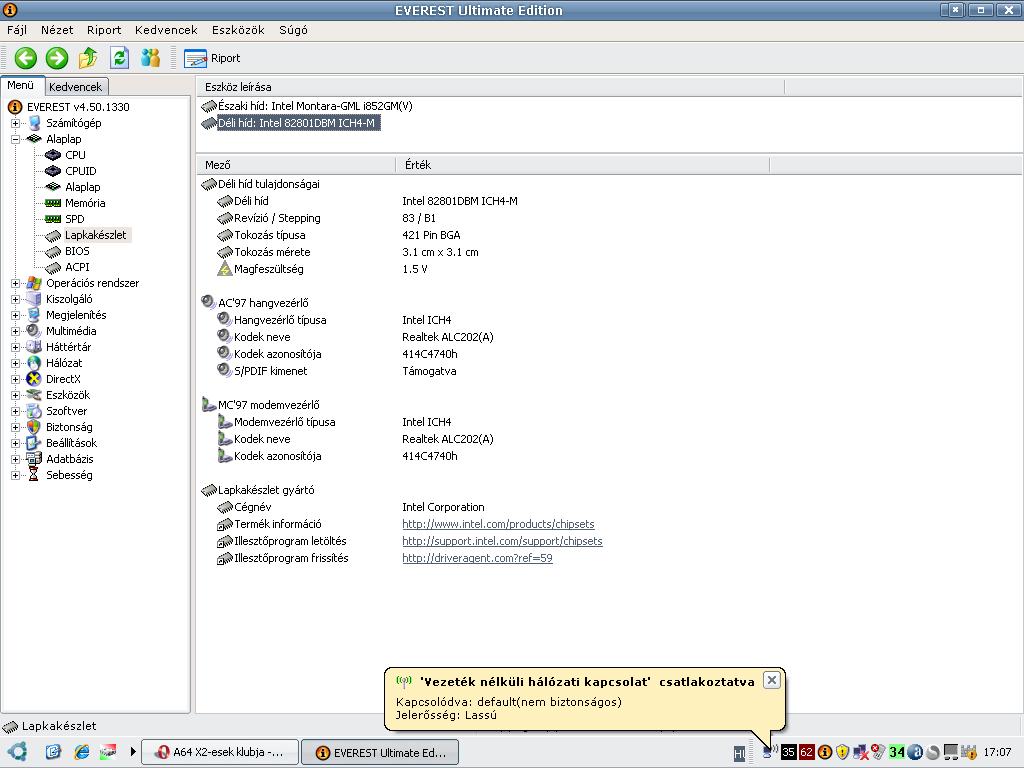1024x768 pixels.
Task: Expand the Kiszolgáló node
Action: tap(15, 299)
